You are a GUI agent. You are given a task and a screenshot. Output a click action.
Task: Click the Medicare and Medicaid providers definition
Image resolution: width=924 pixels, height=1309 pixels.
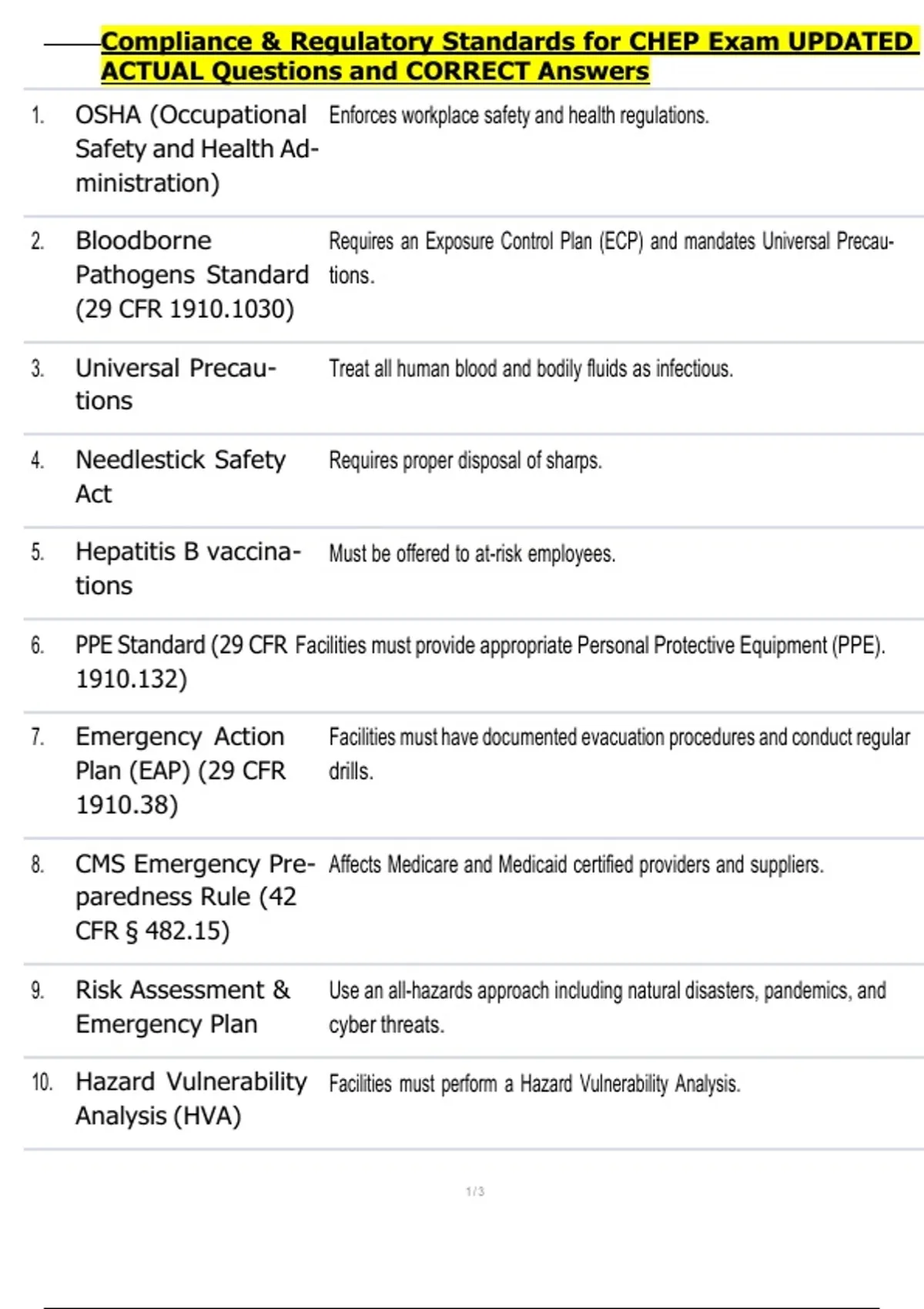tap(576, 865)
